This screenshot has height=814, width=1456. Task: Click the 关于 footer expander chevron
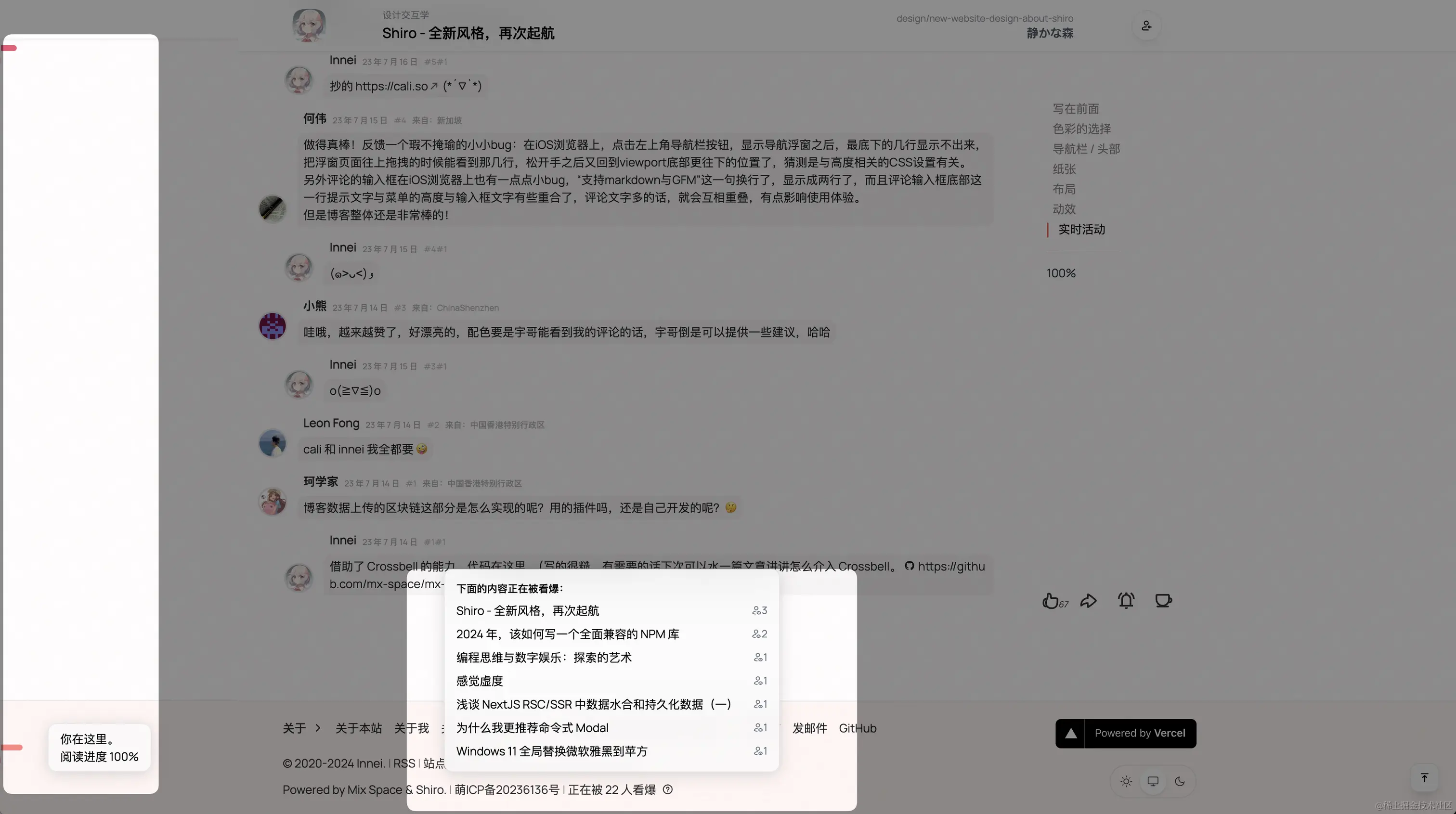coord(318,728)
